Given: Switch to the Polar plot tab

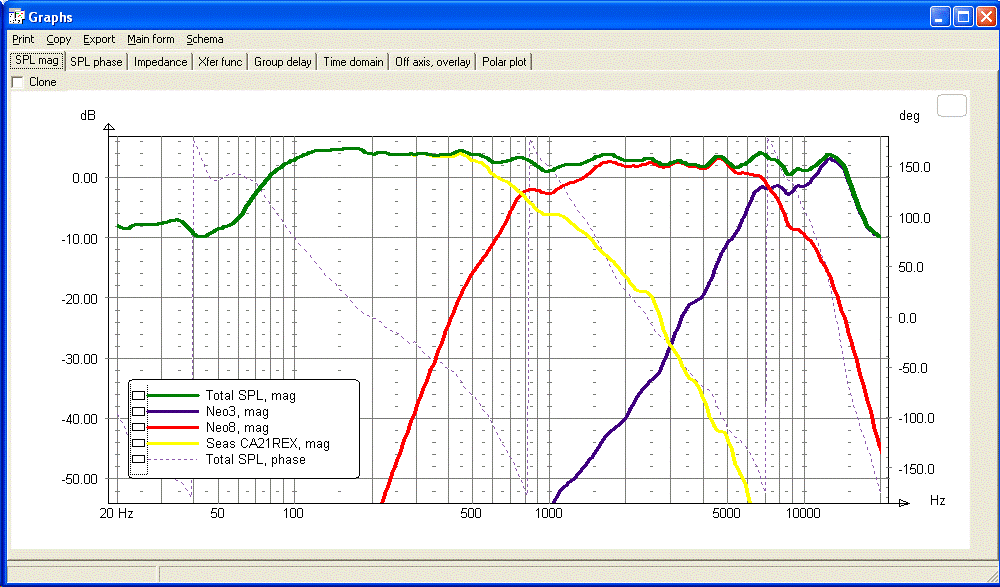Looking at the screenshot, I should [x=504, y=62].
